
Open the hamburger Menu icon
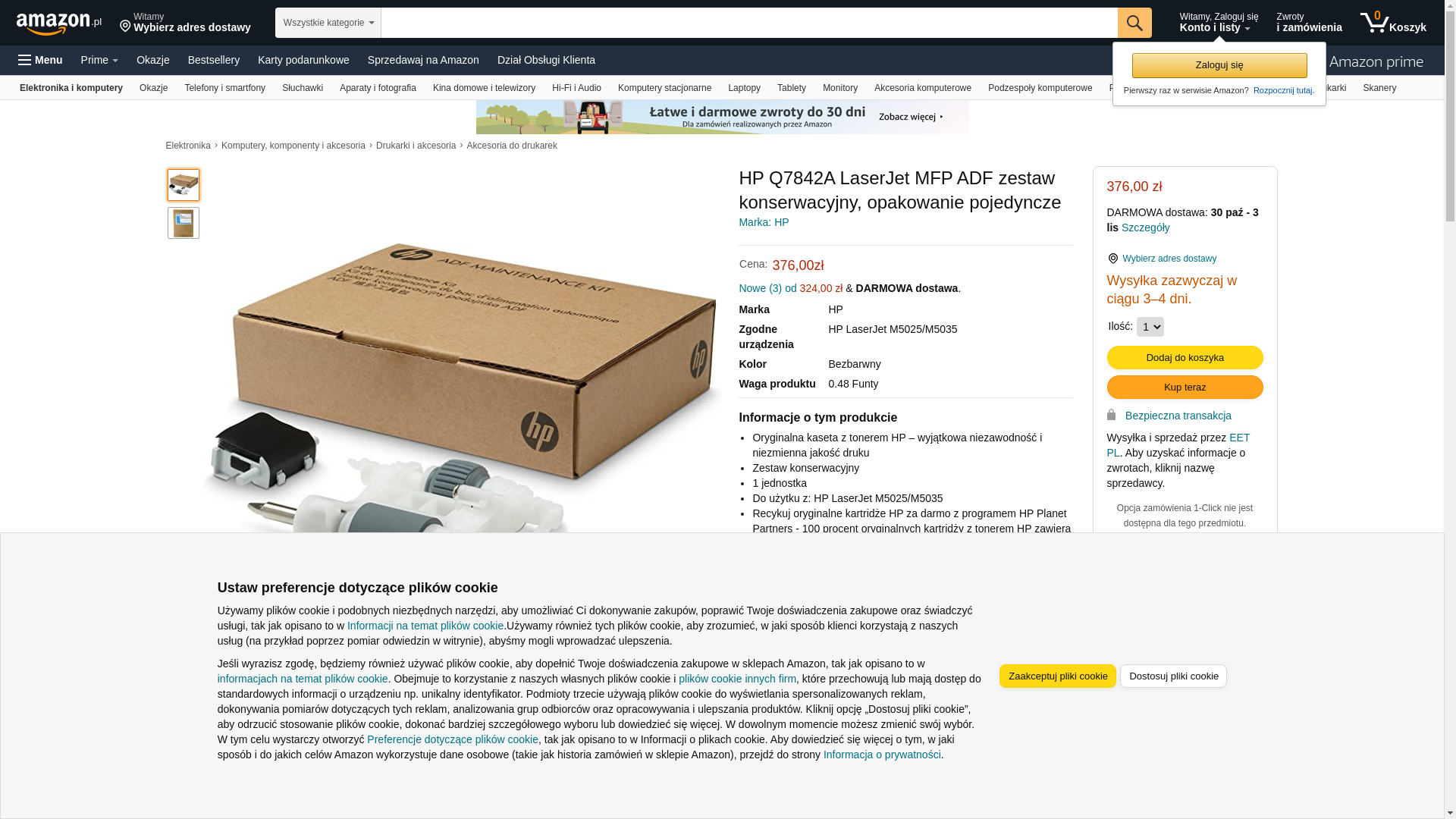25,60
